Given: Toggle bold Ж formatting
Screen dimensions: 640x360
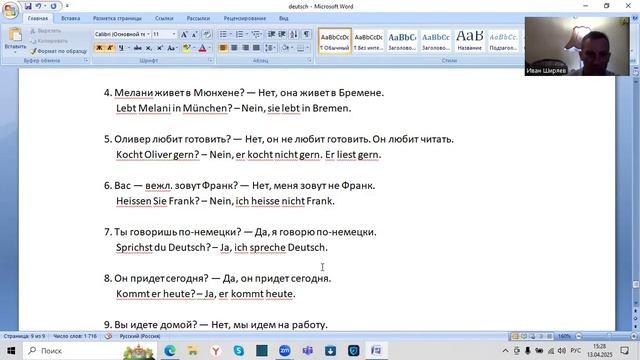Looking at the screenshot, I should coord(99,48).
